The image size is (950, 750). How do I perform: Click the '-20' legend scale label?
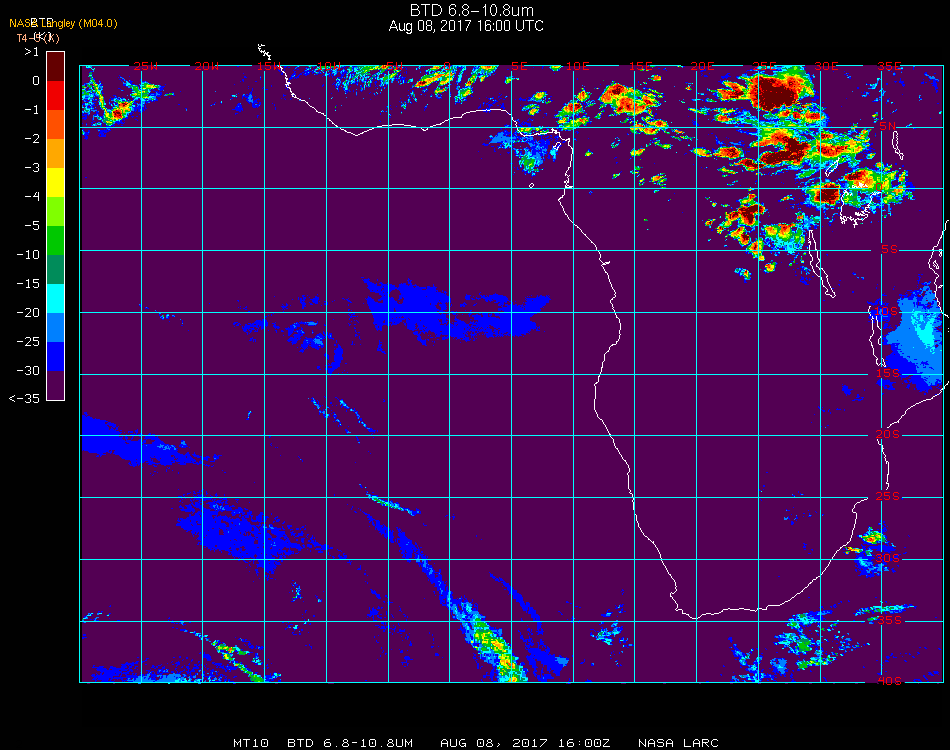[x=28, y=313]
